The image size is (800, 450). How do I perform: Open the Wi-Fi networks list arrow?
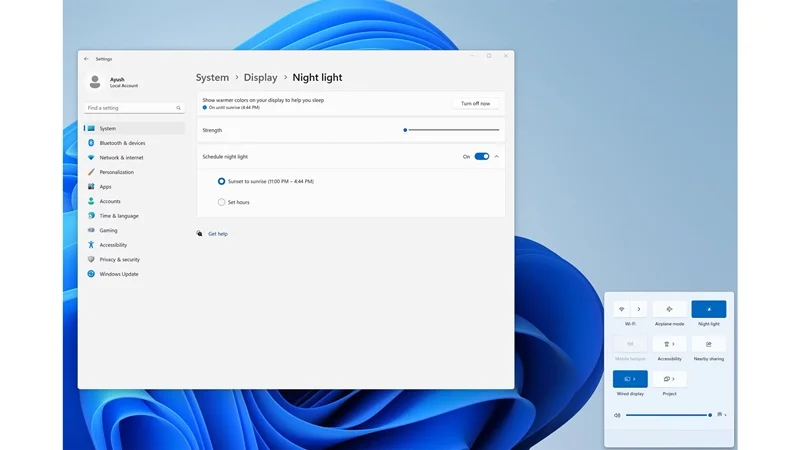[639, 309]
